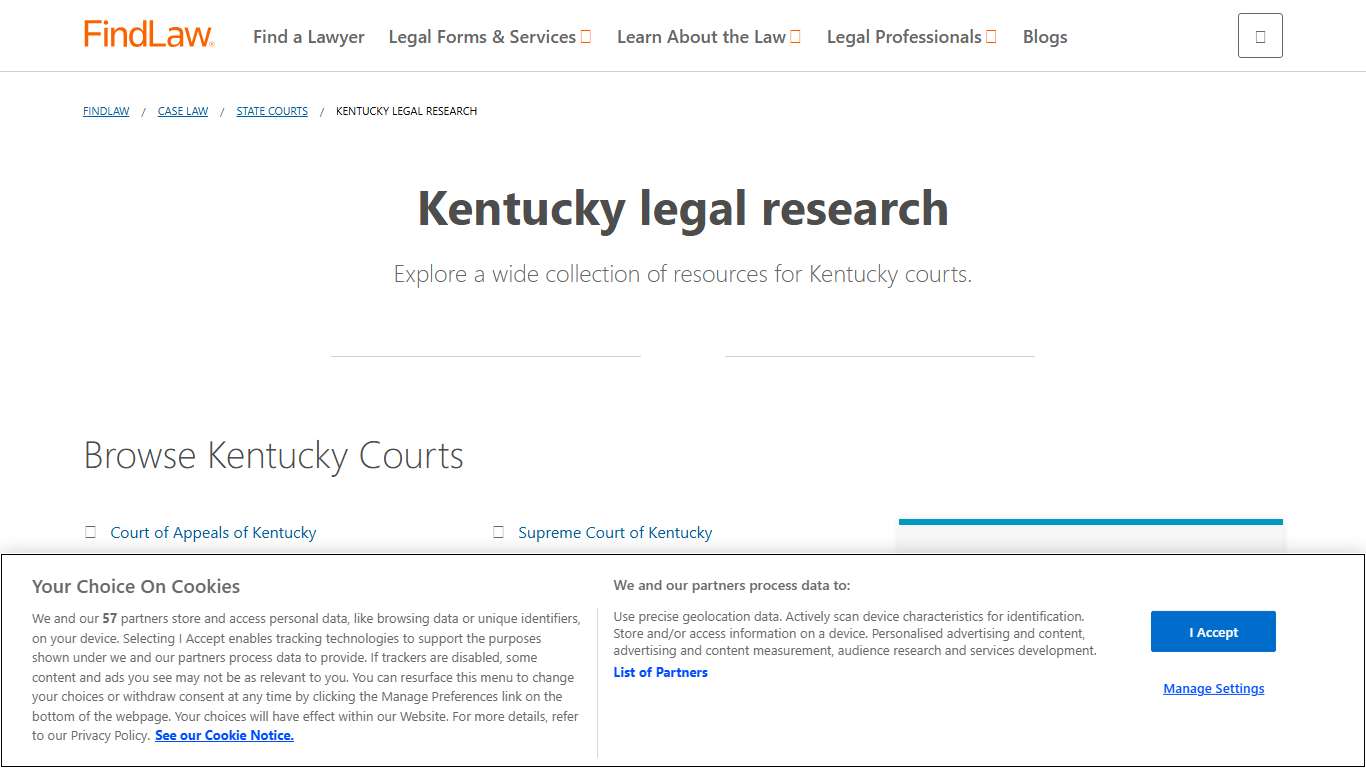Click the teal bar atop the sidebar card
The image size is (1366, 768).
point(1090,520)
